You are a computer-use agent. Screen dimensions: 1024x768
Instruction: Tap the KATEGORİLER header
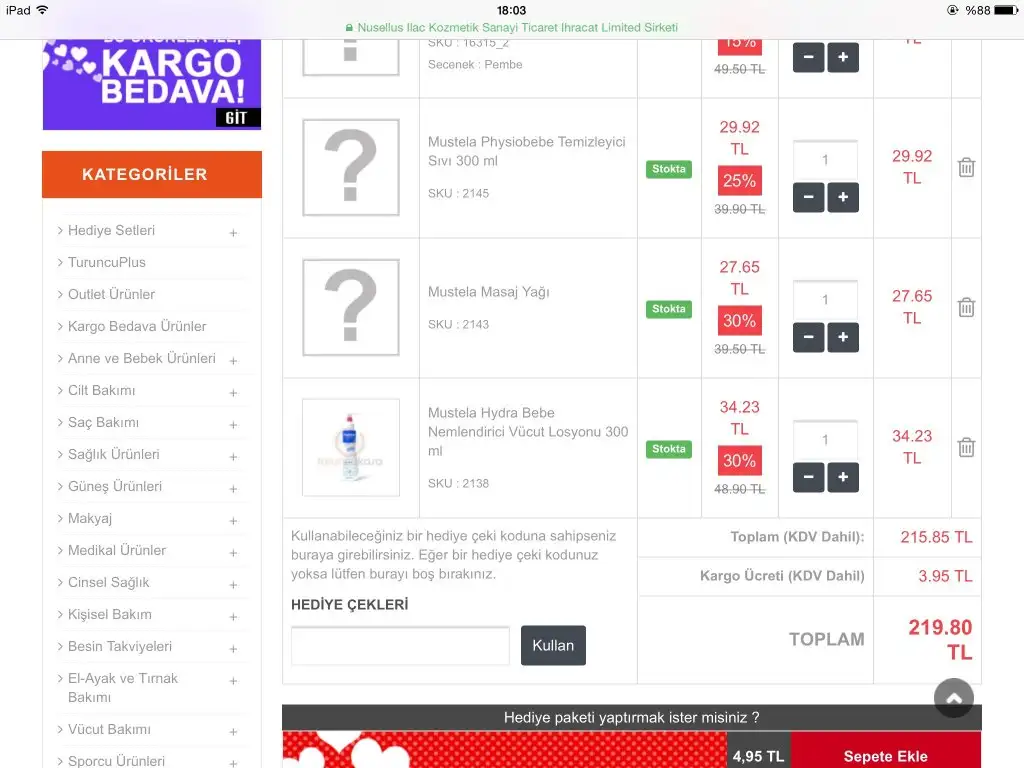pyautogui.click(x=152, y=174)
